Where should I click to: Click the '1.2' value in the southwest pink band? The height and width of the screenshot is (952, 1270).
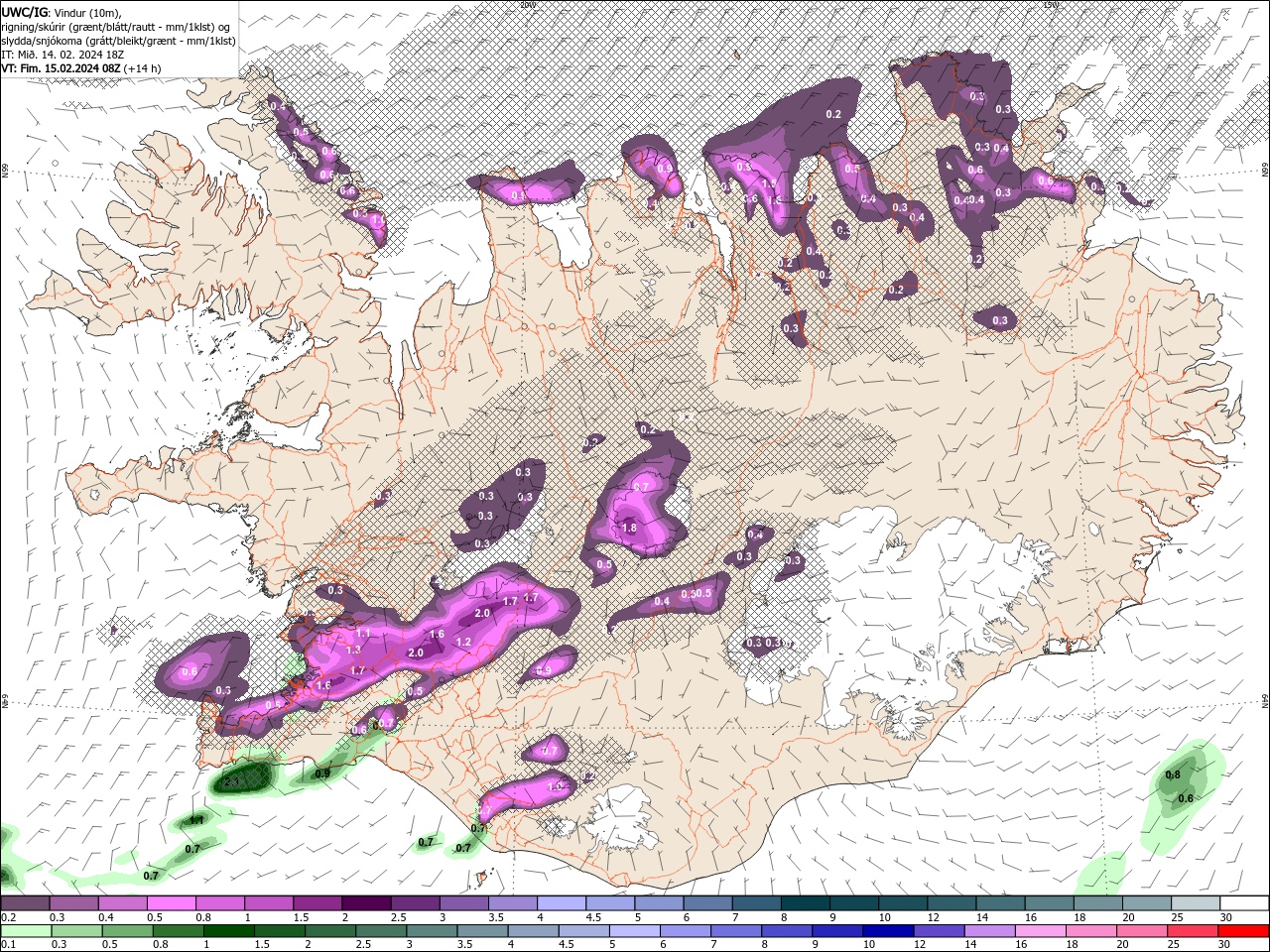463,643
